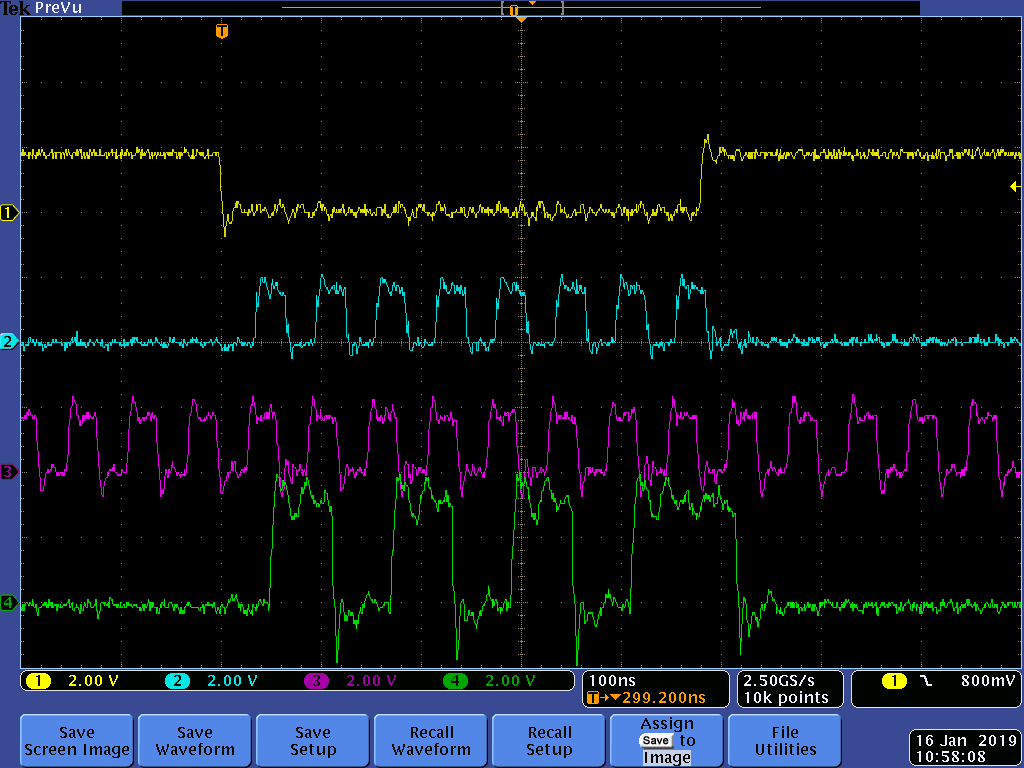The width and height of the screenshot is (1024, 768).
Task: Click the 800mV trigger level readout
Action: (987, 681)
